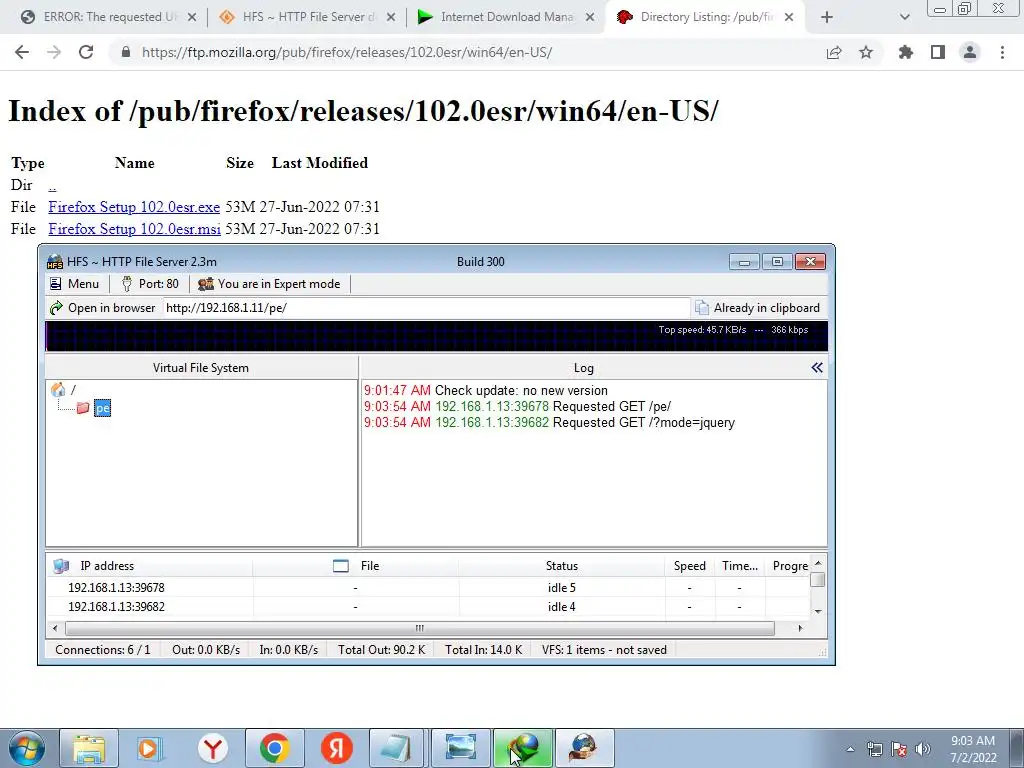Go back with the browser back arrow

(22, 52)
